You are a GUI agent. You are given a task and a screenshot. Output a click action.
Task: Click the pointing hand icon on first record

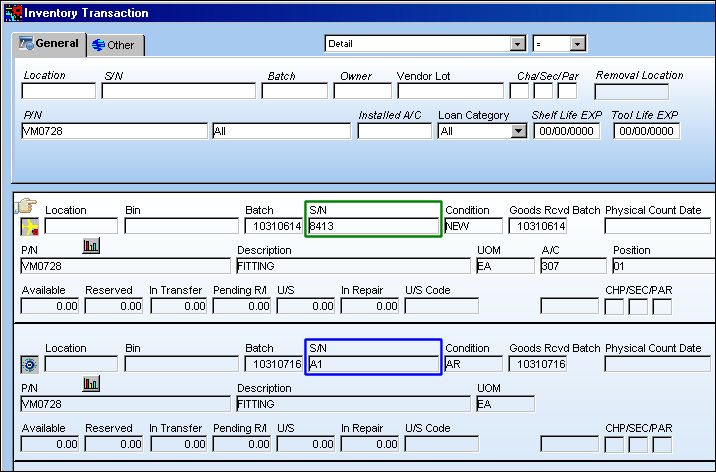(x=26, y=206)
